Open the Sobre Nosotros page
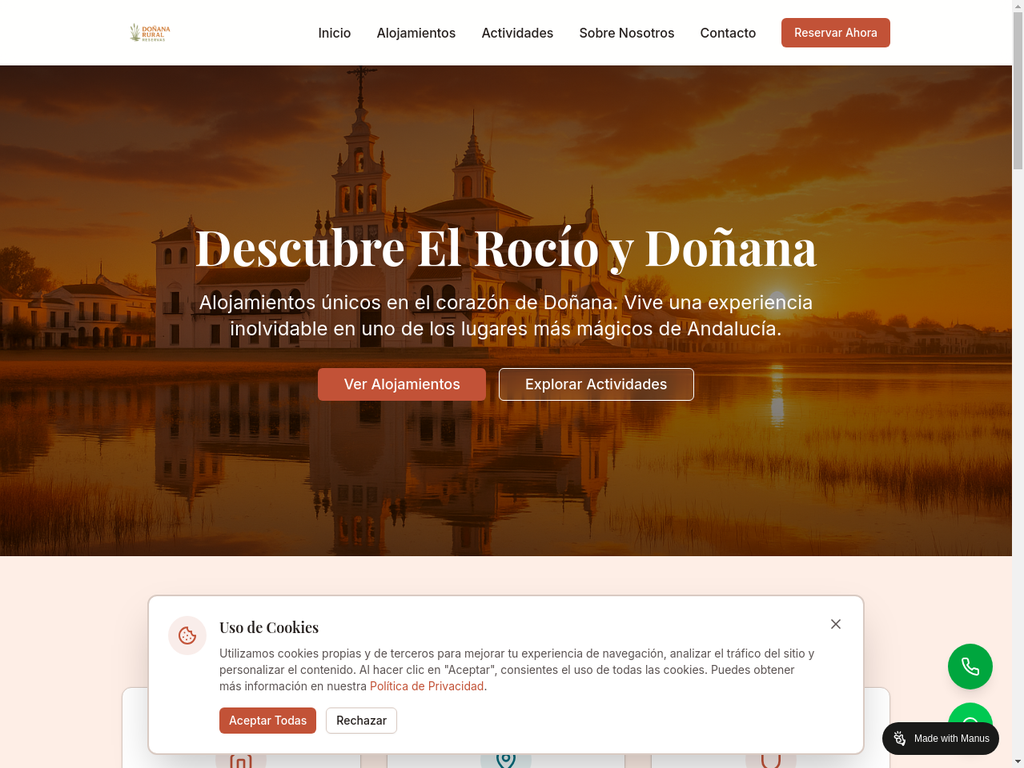 (626, 33)
